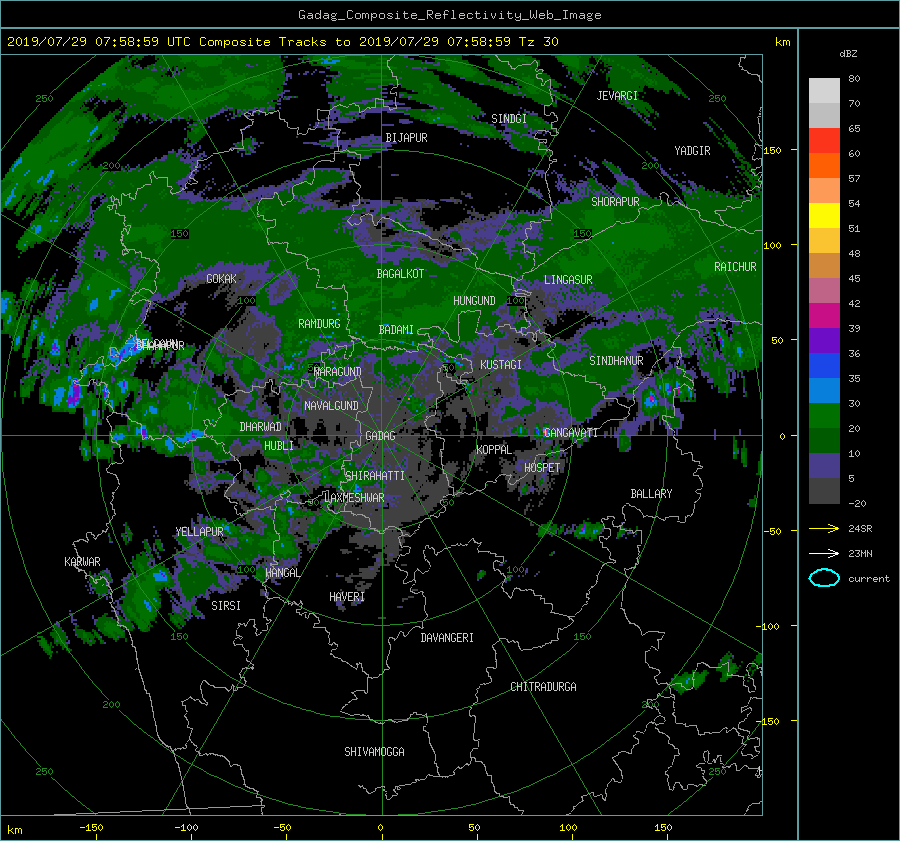The image size is (900, 841).
Task: Click the YELLAPUR city label
Action: (x=199, y=532)
